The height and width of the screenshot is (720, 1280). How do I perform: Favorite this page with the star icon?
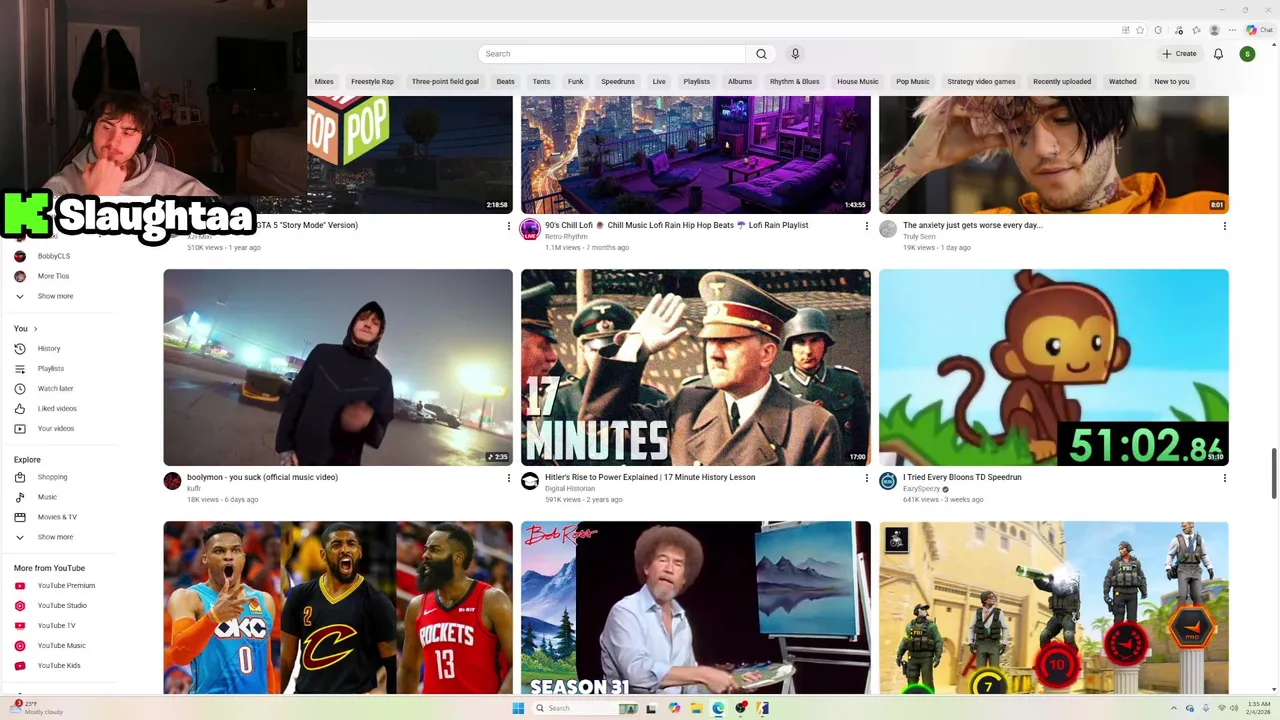coord(1140,30)
